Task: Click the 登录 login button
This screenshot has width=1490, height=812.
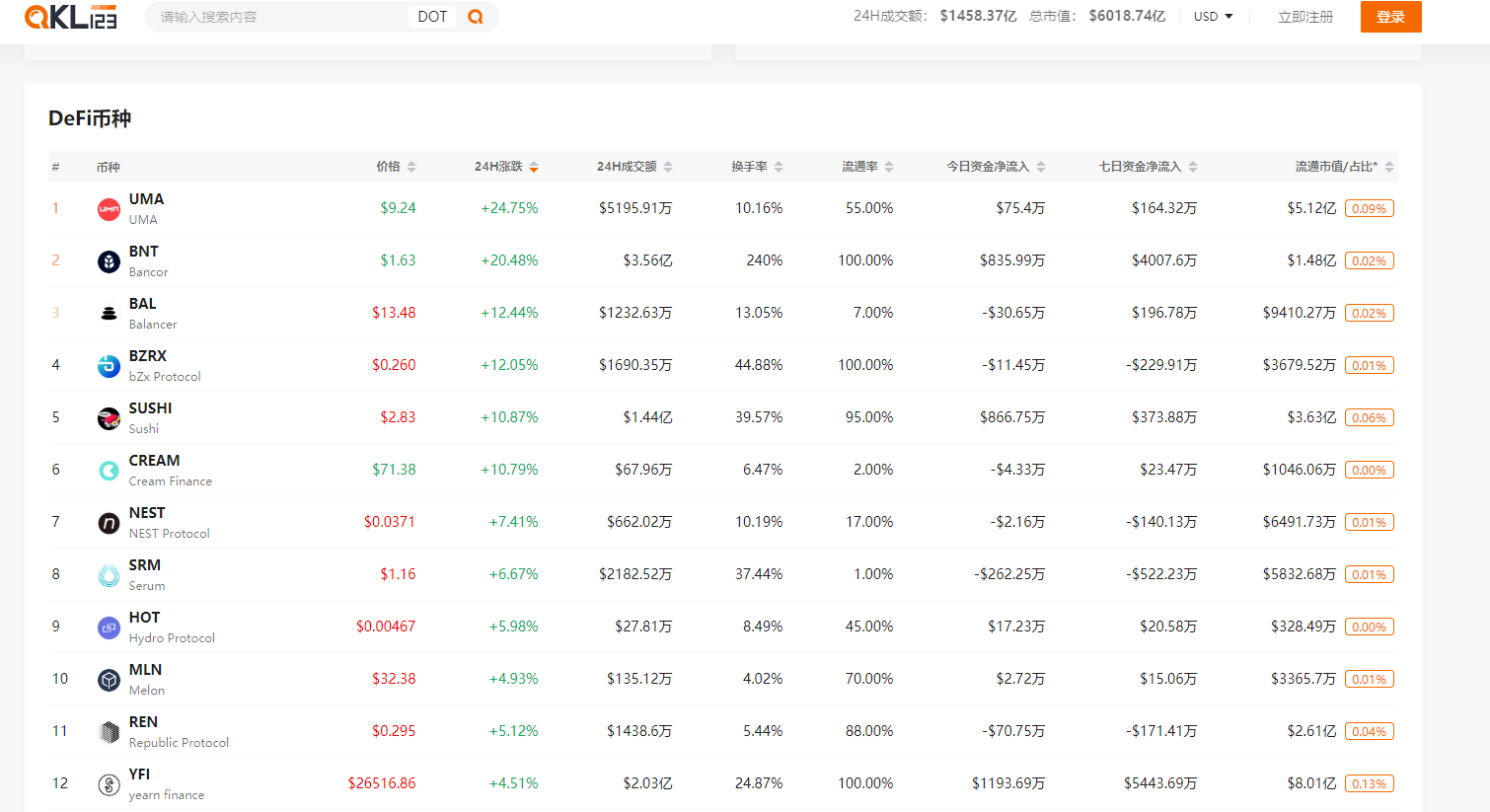Action: pyautogui.click(x=1390, y=17)
